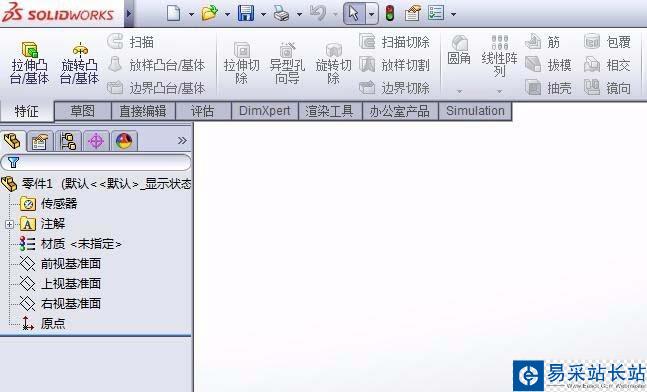Click the 边界凸台/基体 boundary boss tool
Screen dimensions: 647x392
(156, 88)
